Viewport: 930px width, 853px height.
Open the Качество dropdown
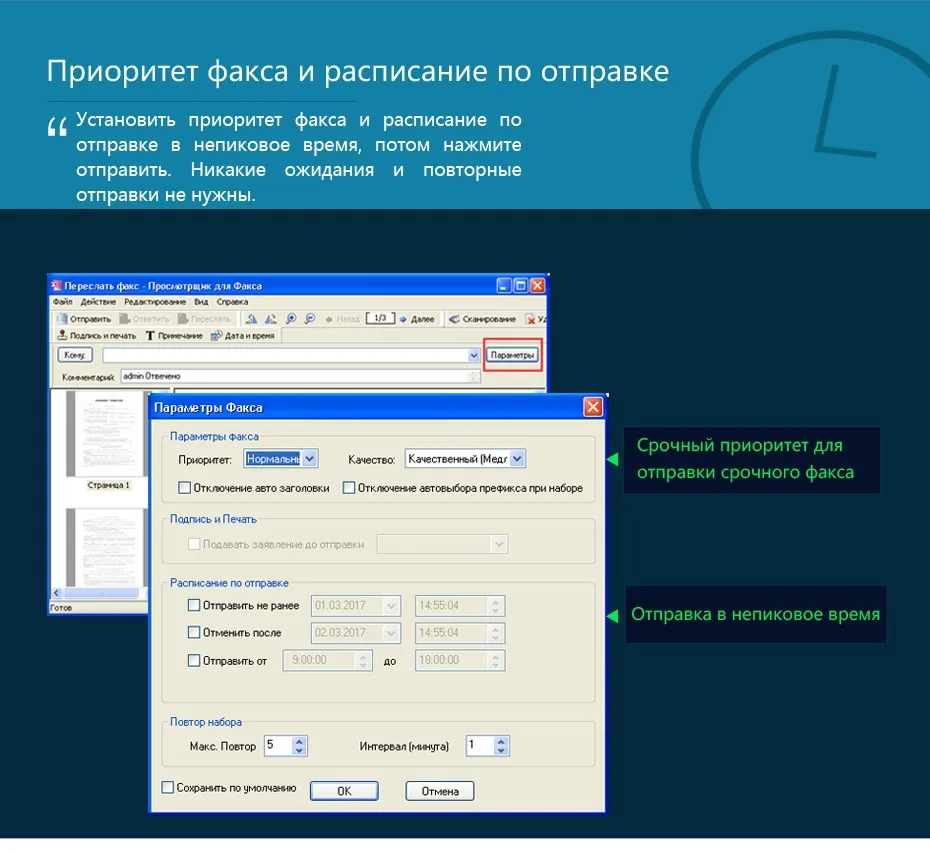517,459
